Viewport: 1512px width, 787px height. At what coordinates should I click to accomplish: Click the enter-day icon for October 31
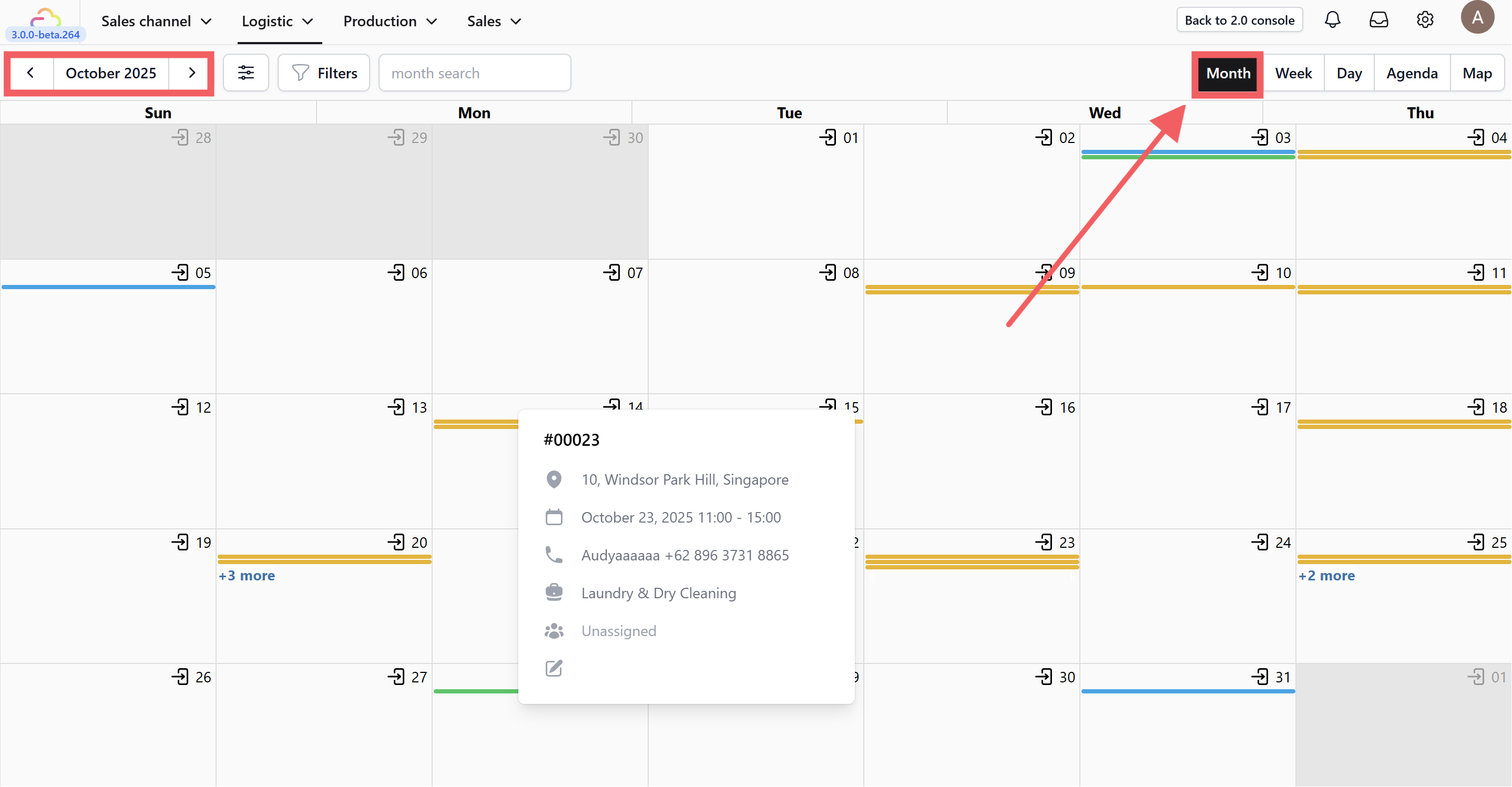point(1260,677)
